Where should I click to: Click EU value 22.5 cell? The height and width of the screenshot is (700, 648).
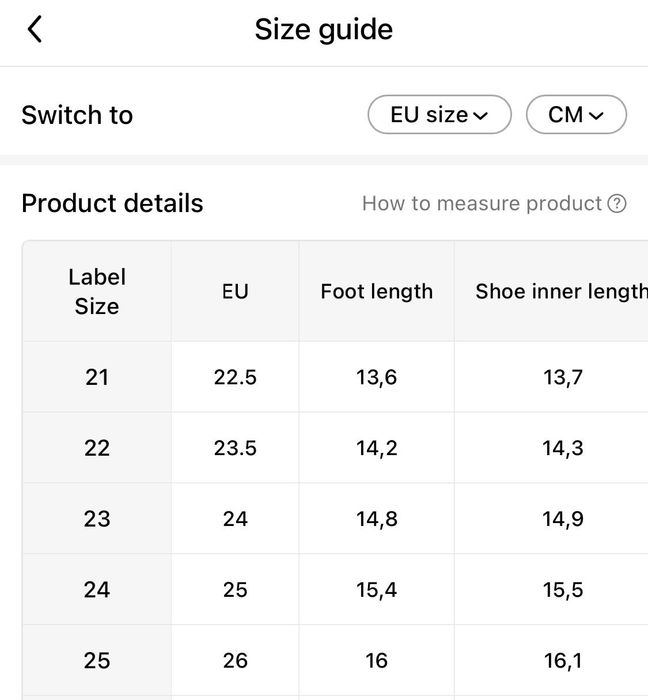click(235, 377)
